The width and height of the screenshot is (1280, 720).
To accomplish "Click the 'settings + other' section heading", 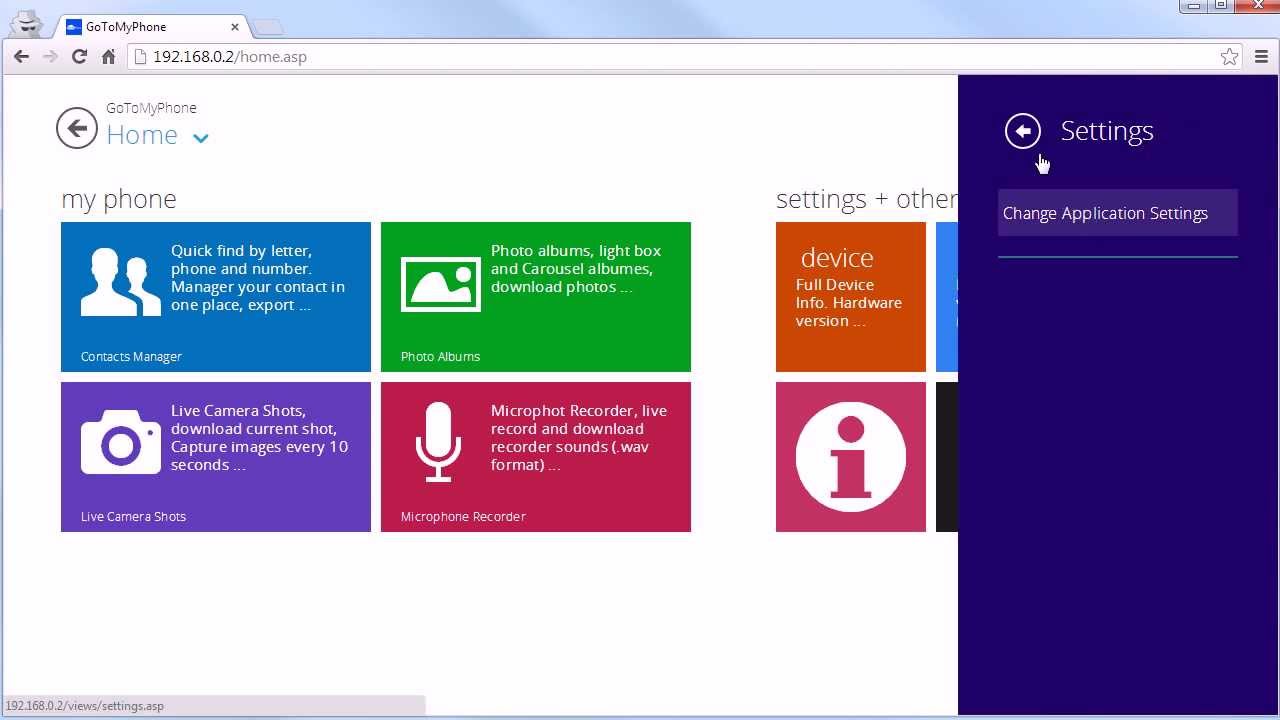I will tap(866, 199).
